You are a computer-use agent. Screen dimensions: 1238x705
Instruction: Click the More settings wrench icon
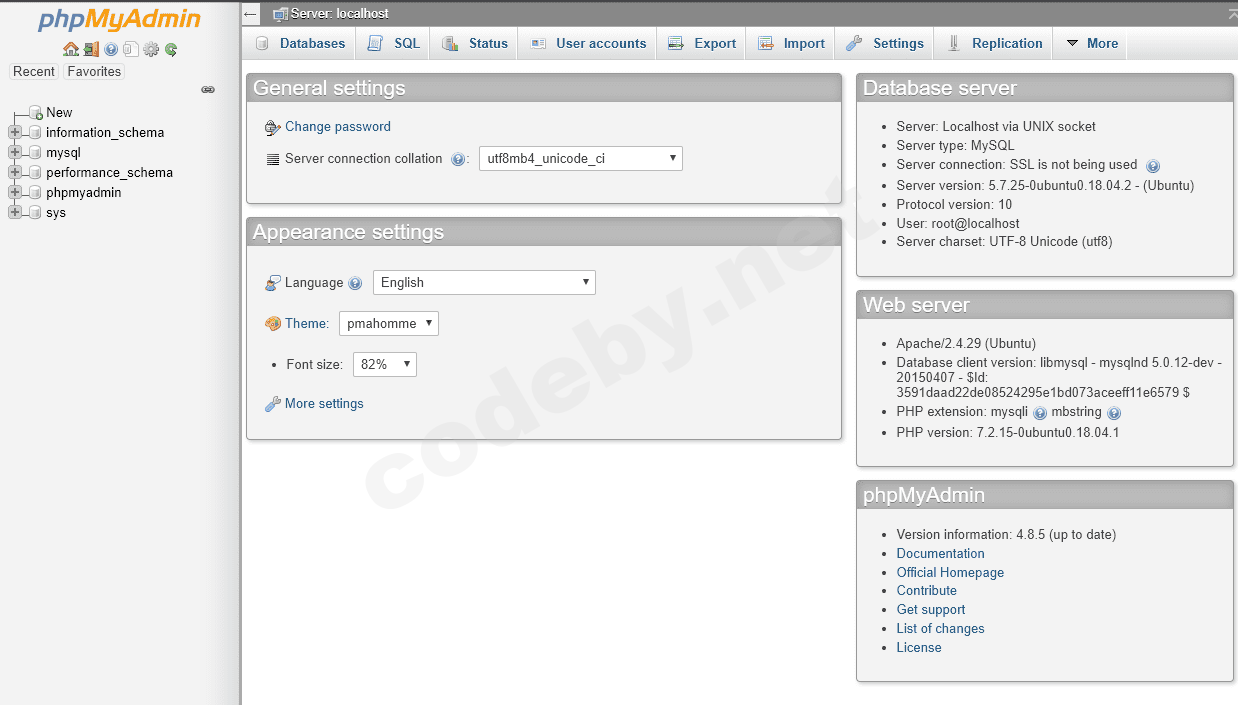coord(273,404)
